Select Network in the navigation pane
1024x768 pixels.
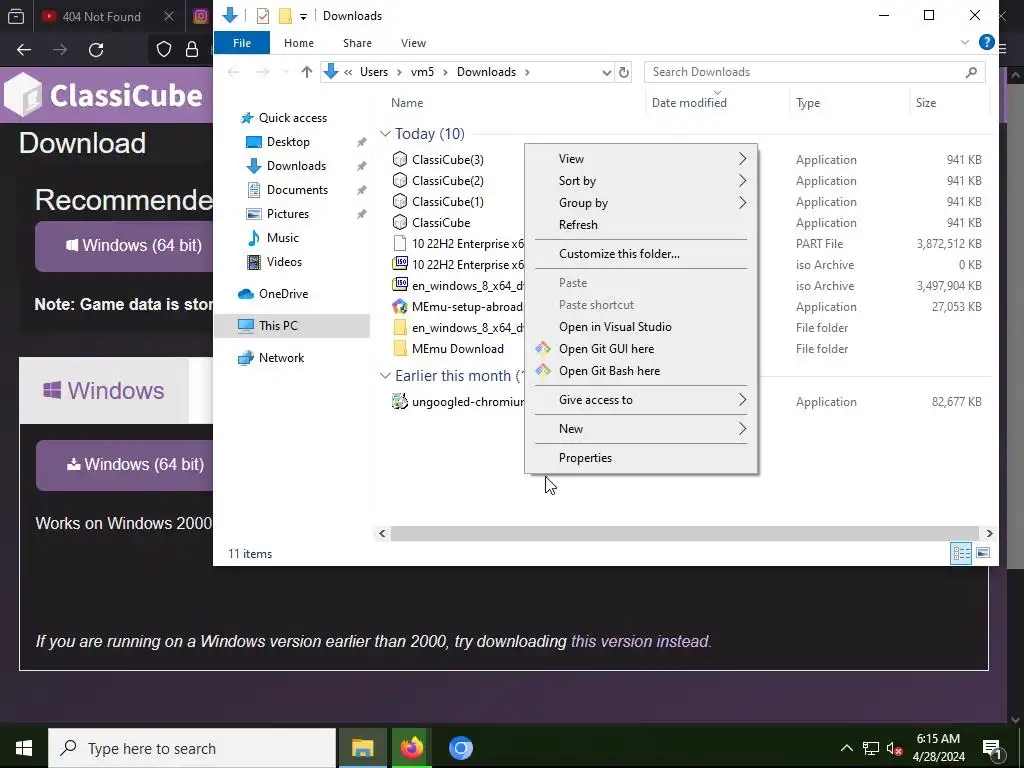coord(281,358)
